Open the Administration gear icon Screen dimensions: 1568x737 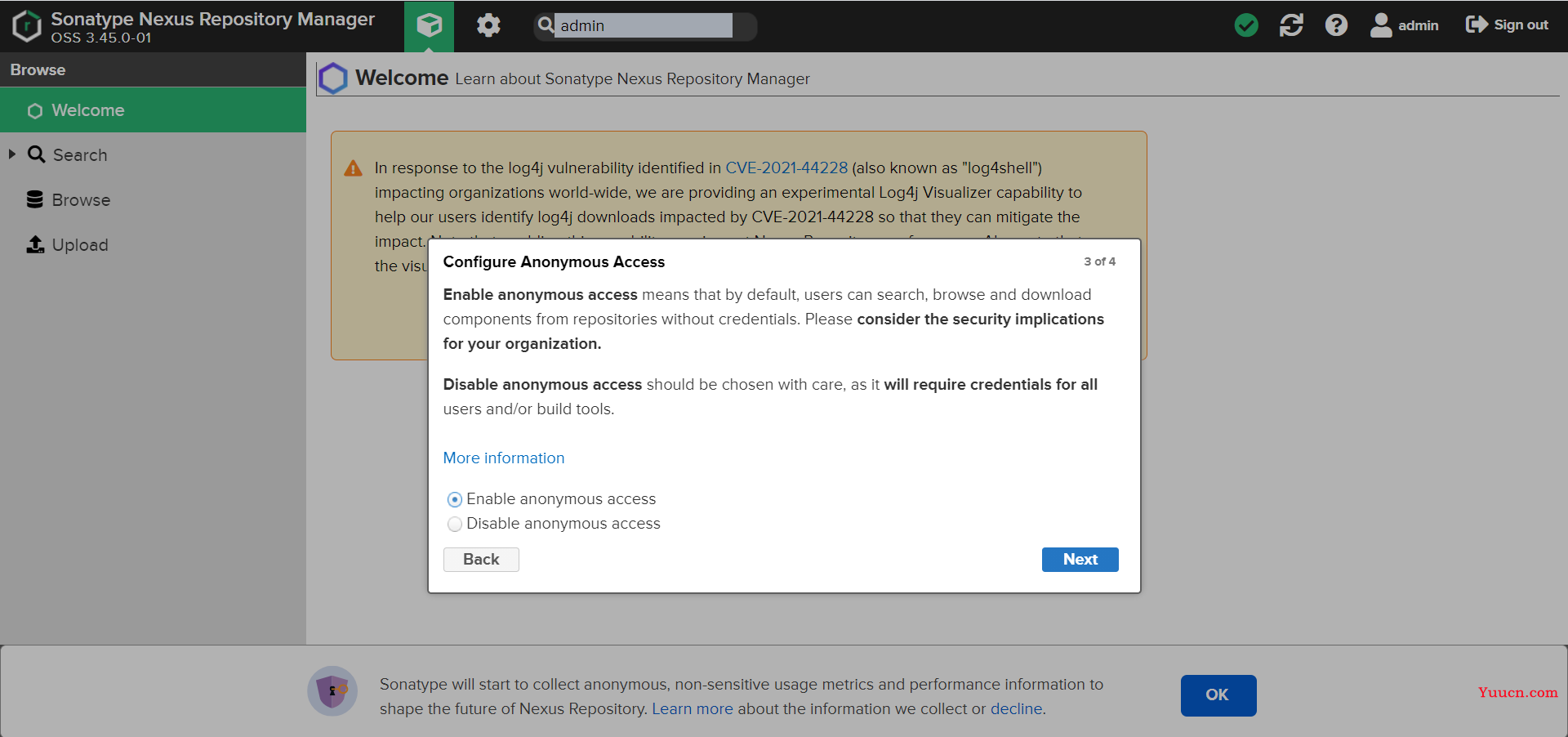tap(488, 25)
